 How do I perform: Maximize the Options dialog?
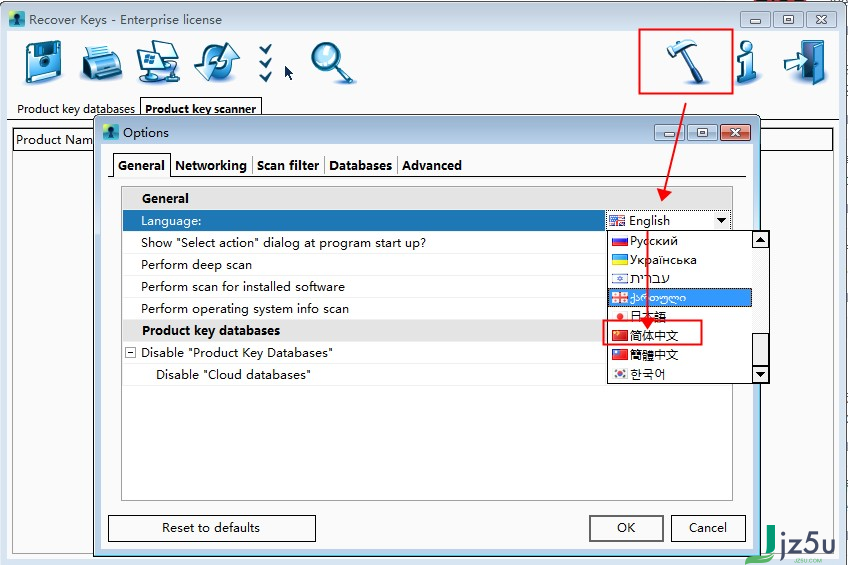[x=702, y=132]
